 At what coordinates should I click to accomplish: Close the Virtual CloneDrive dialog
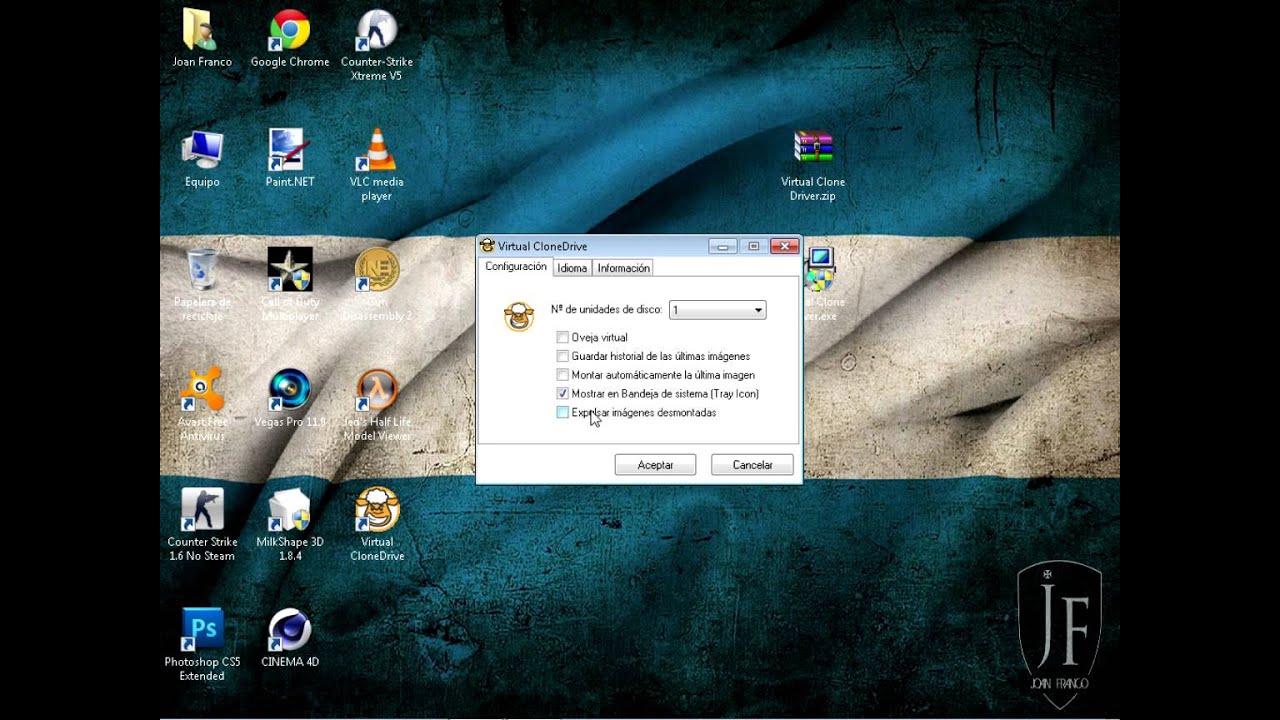785,246
